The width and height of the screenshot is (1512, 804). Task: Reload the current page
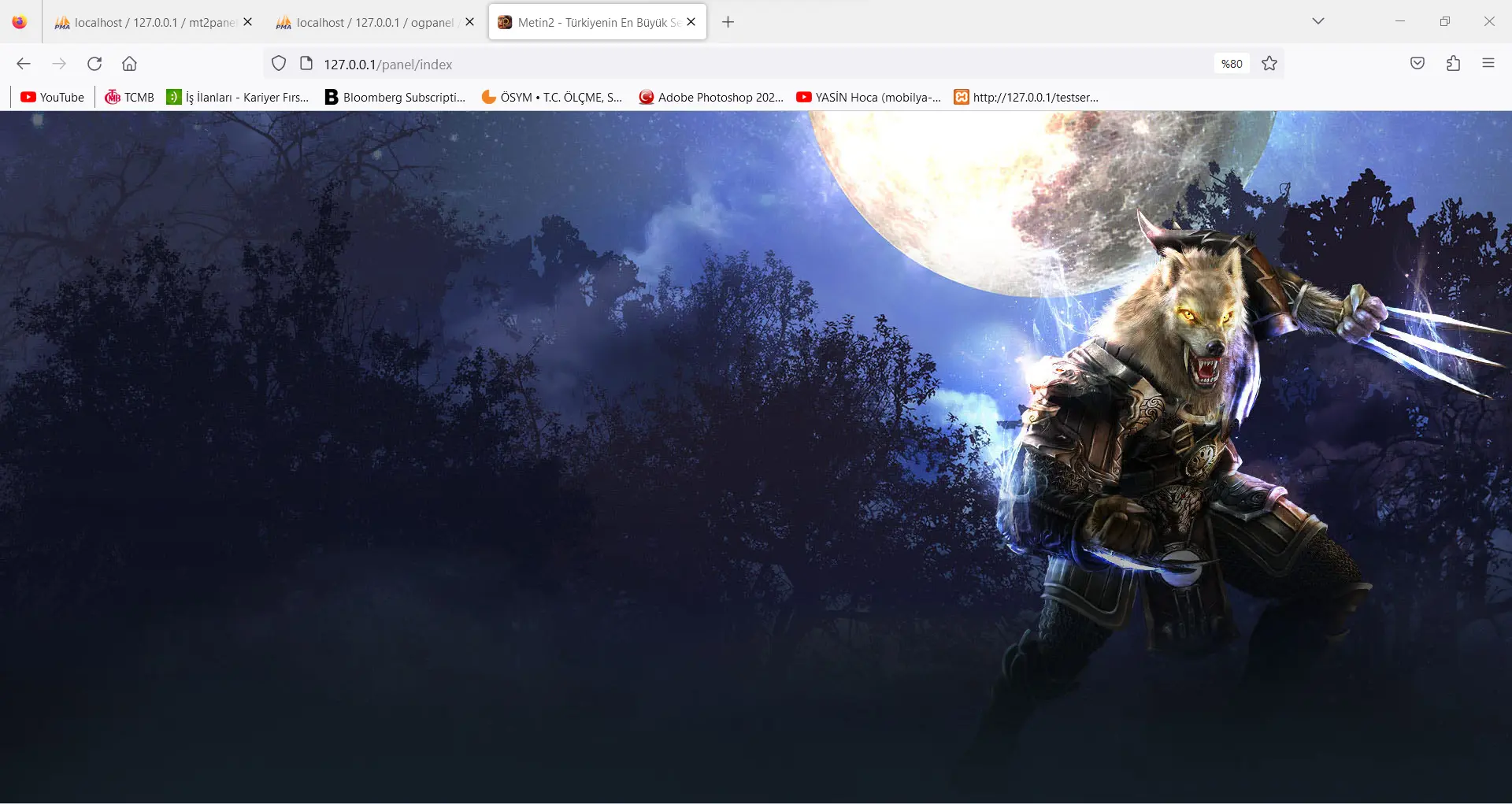[x=94, y=64]
